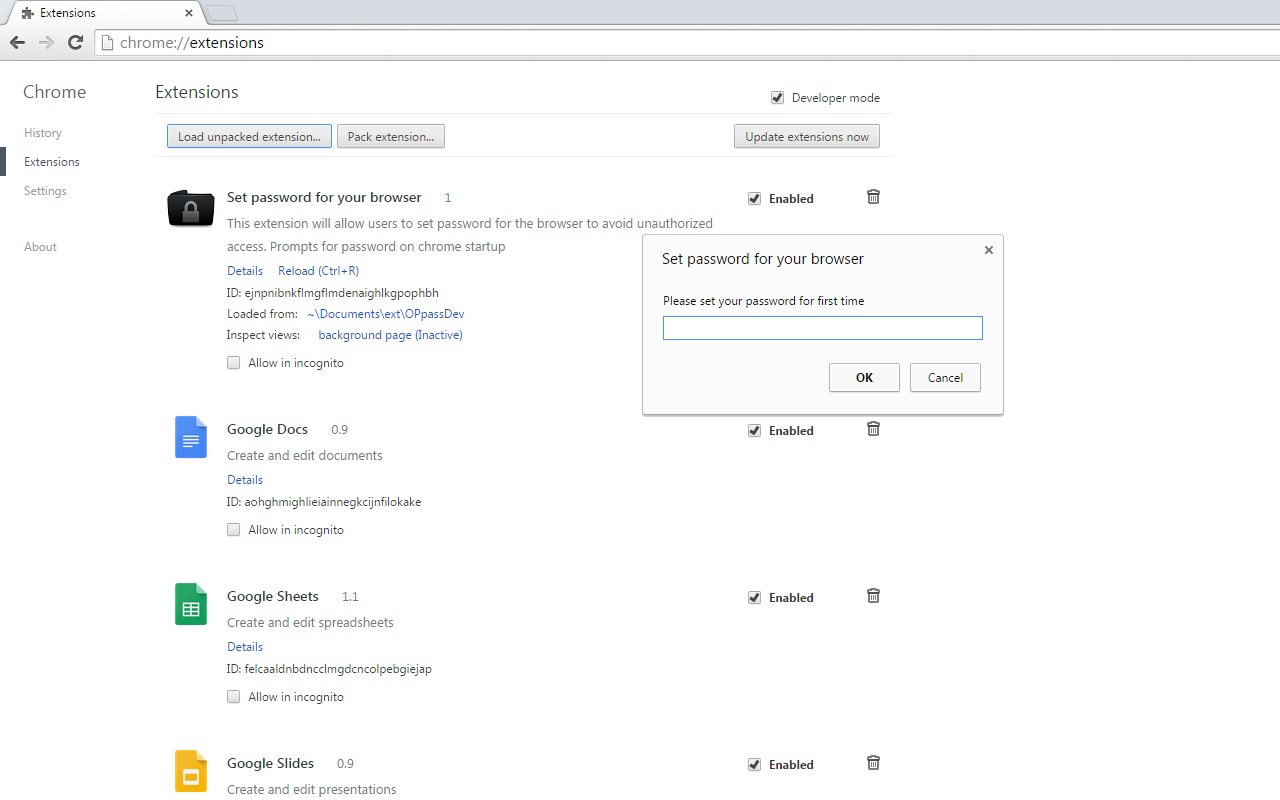This screenshot has height=800, width=1280.
Task: Check Allow in incognito for Set password extension
Action: [233, 362]
